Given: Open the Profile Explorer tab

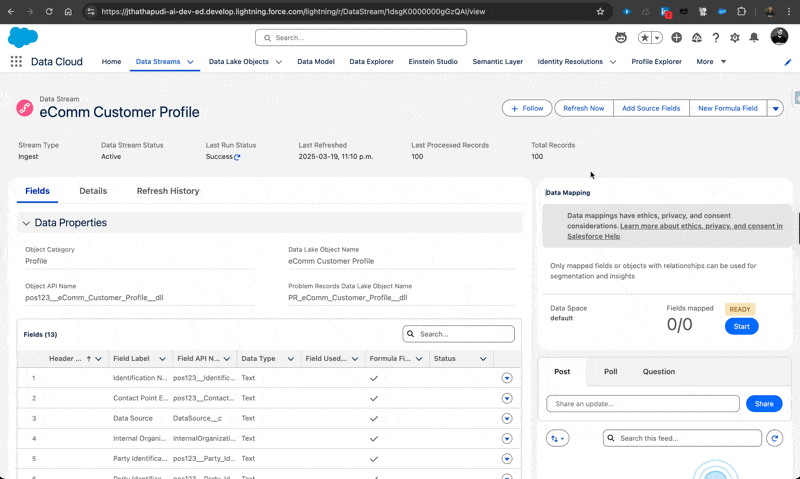Looking at the screenshot, I should tap(656, 62).
